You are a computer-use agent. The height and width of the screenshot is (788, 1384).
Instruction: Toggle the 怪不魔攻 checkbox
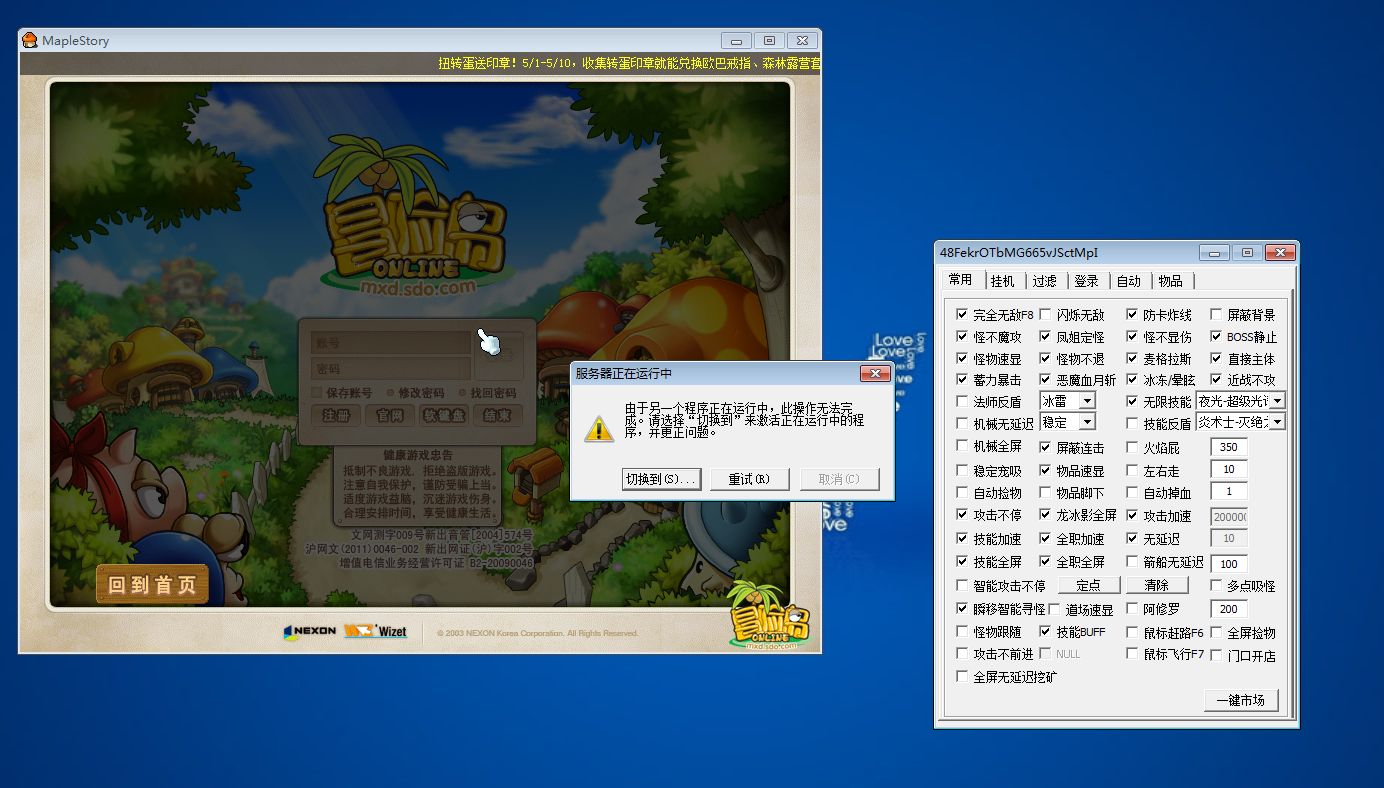click(x=962, y=337)
